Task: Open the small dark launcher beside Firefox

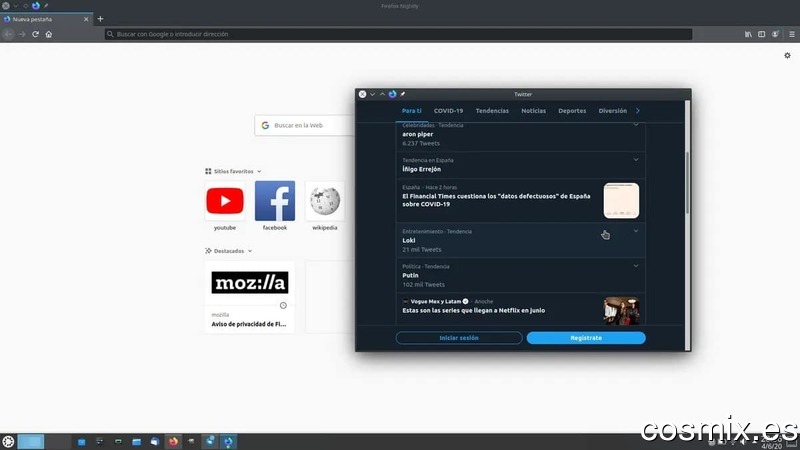Action: [x=191, y=442]
